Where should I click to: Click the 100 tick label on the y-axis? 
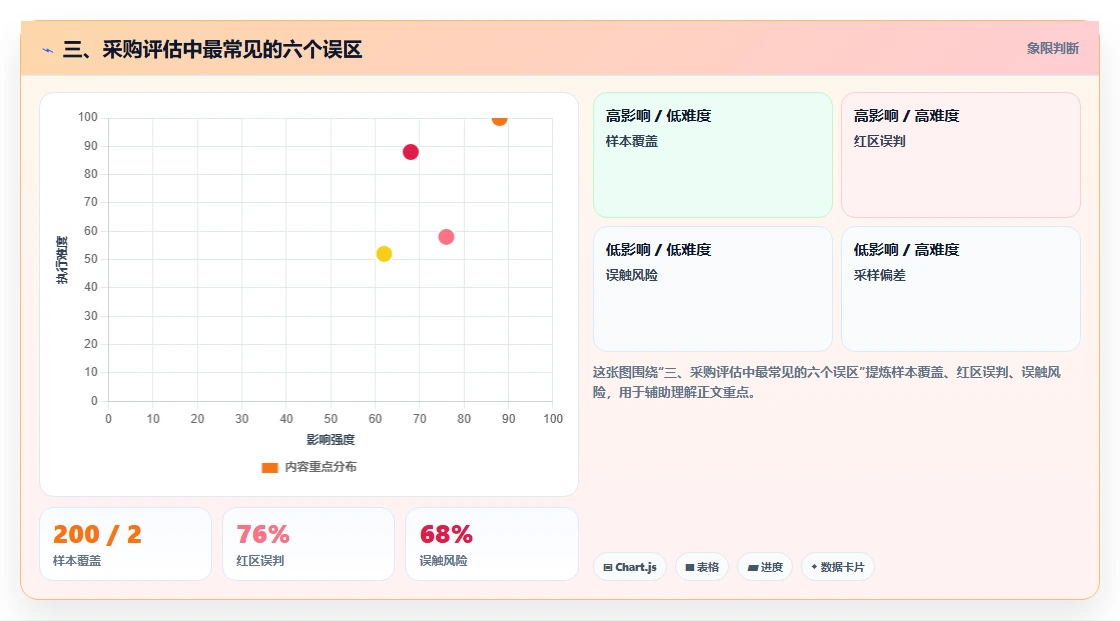(x=88, y=117)
